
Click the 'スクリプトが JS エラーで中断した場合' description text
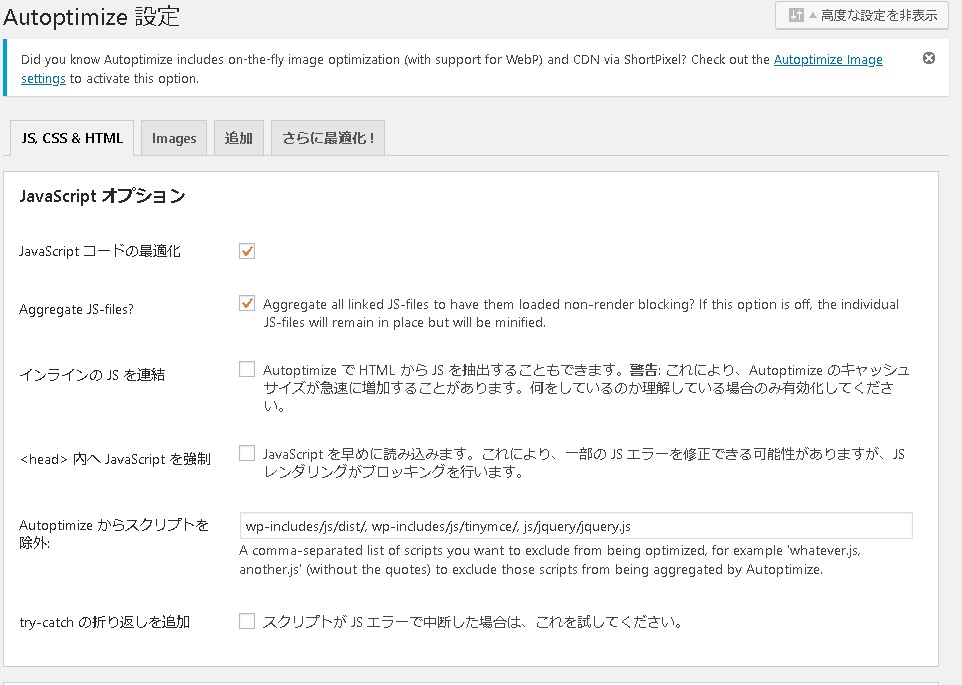pos(472,622)
